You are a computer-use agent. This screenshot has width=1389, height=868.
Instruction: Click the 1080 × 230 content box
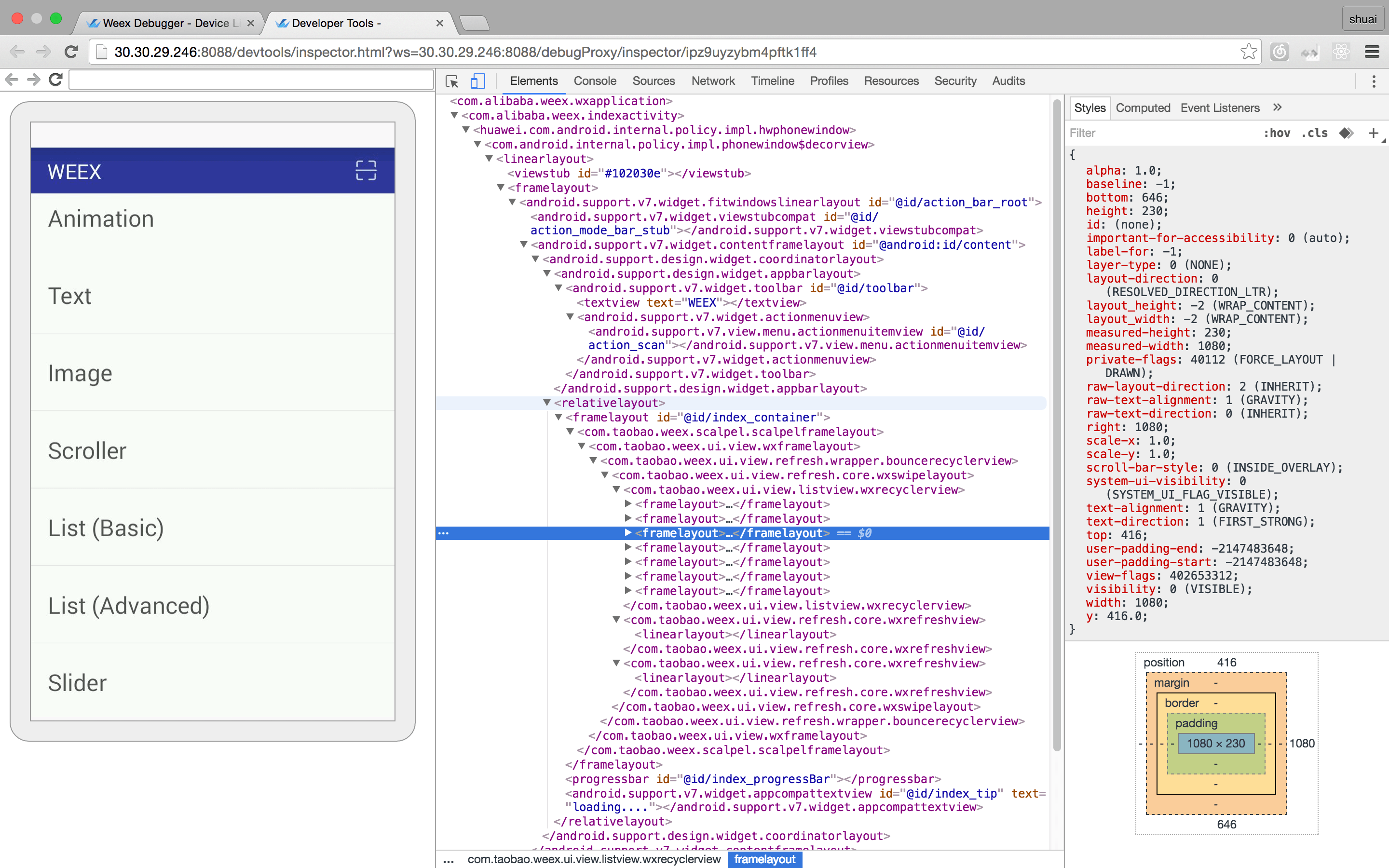tap(1216, 744)
